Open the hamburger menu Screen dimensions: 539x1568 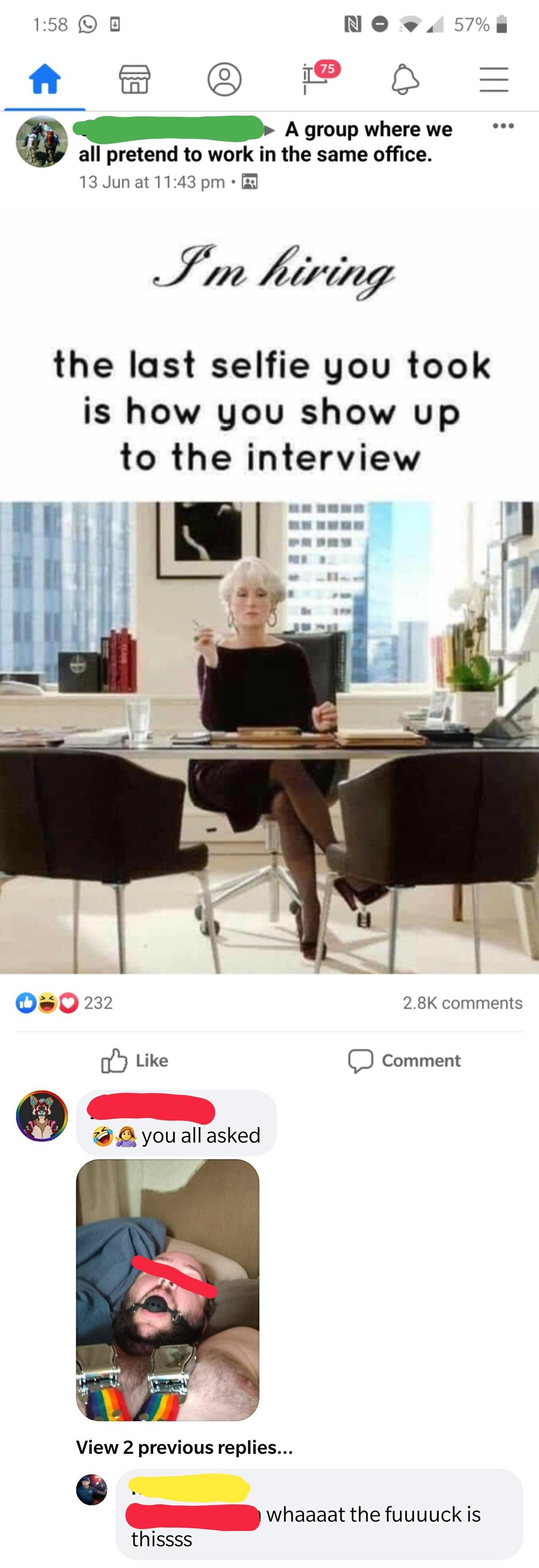pyautogui.click(x=494, y=79)
